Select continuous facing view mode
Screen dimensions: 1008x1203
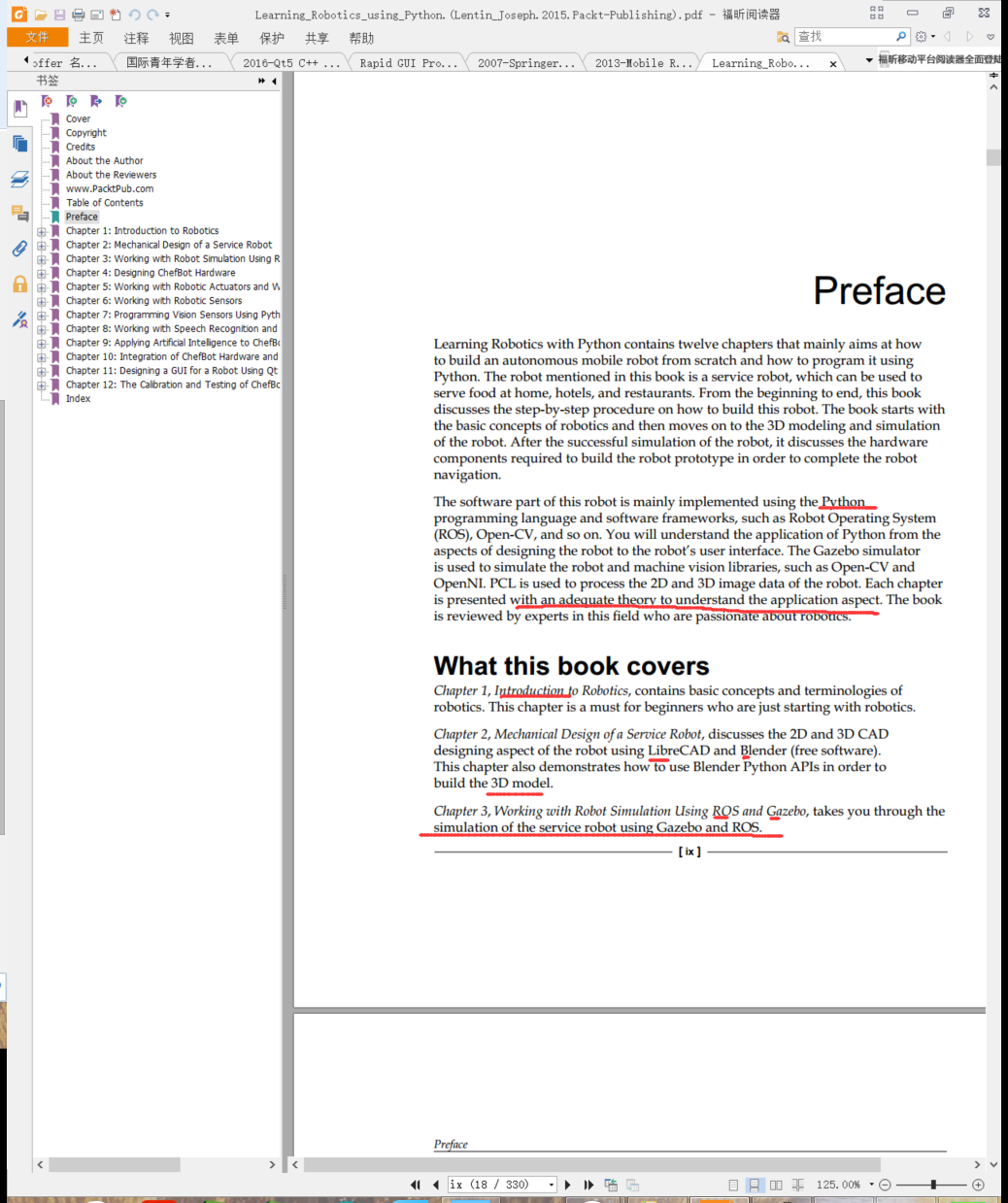(x=797, y=1185)
